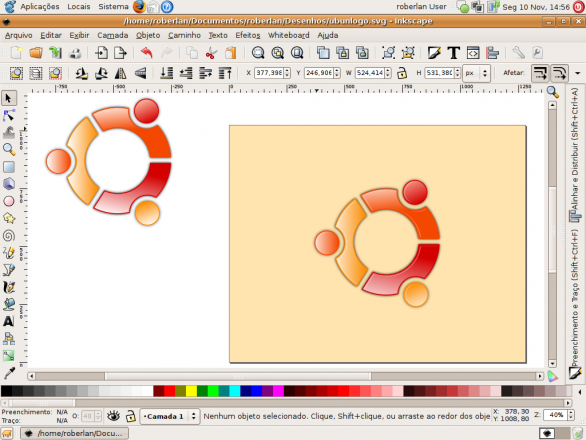Select the Star polygon tool
The image size is (586, 440).
(9, 218)
